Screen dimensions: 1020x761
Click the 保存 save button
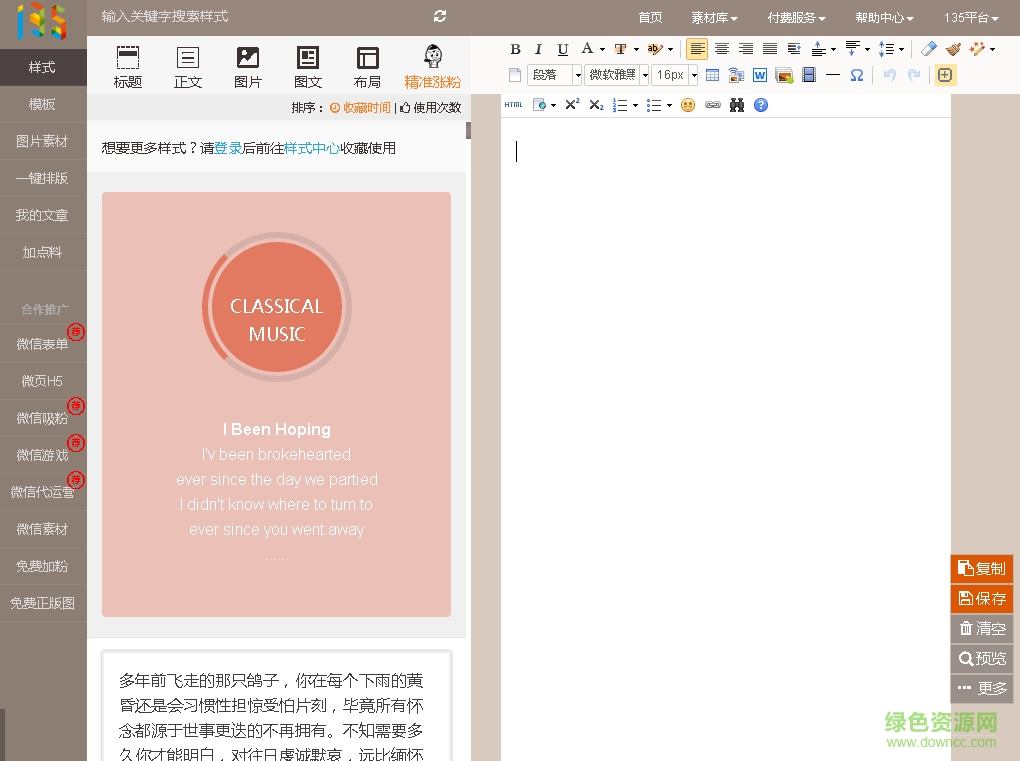point(981,598)
